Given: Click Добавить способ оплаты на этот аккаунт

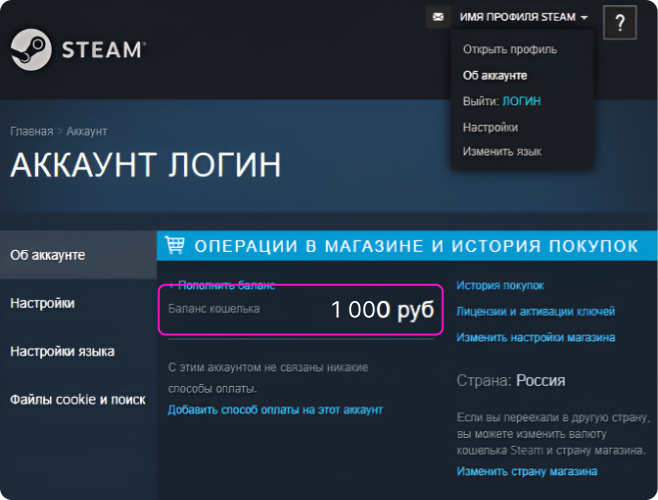Looking at the screenshot, I should point(275,410).
